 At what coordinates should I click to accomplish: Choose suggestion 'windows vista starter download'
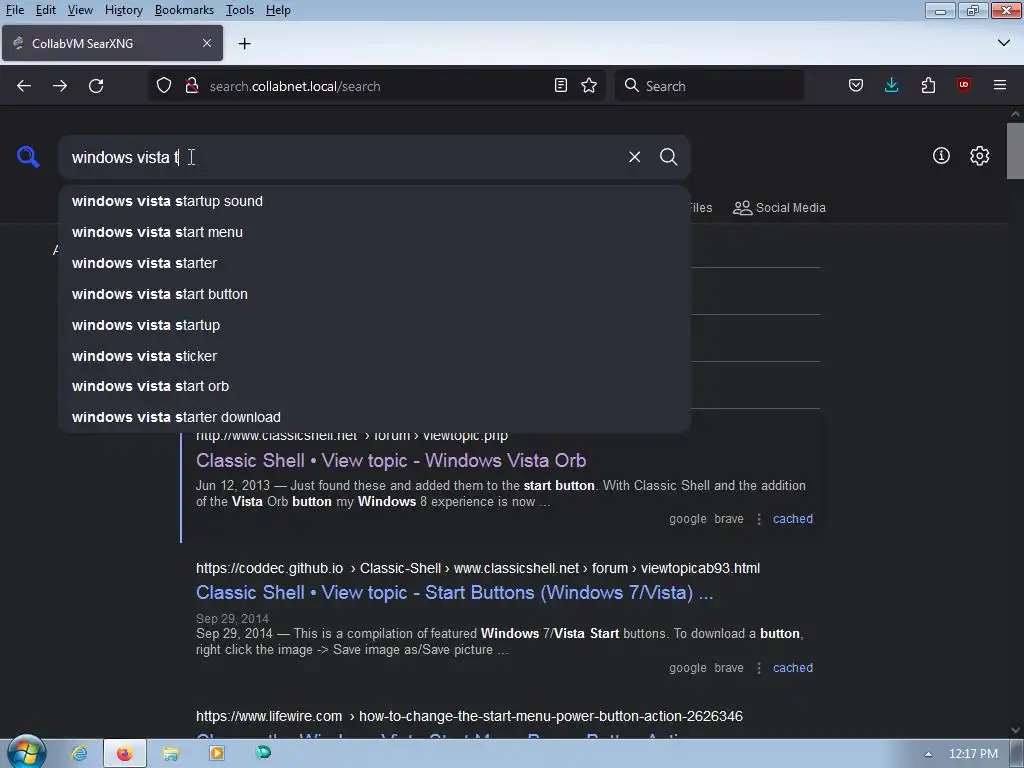[374, 417]
